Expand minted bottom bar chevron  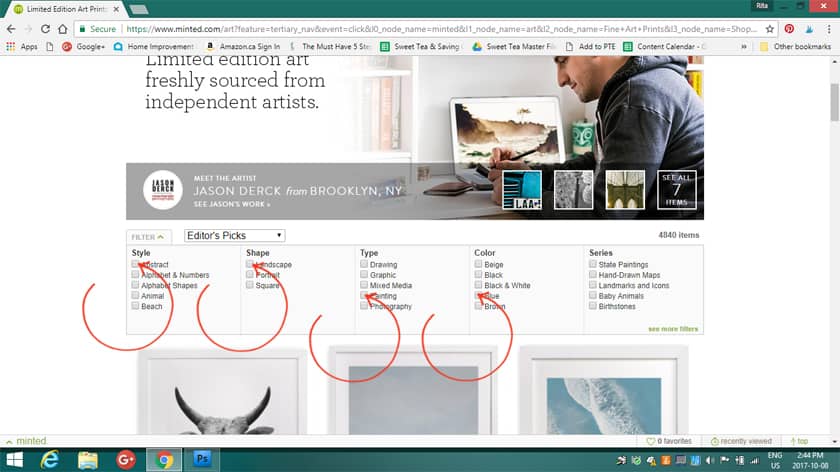(x=9, y=441)
